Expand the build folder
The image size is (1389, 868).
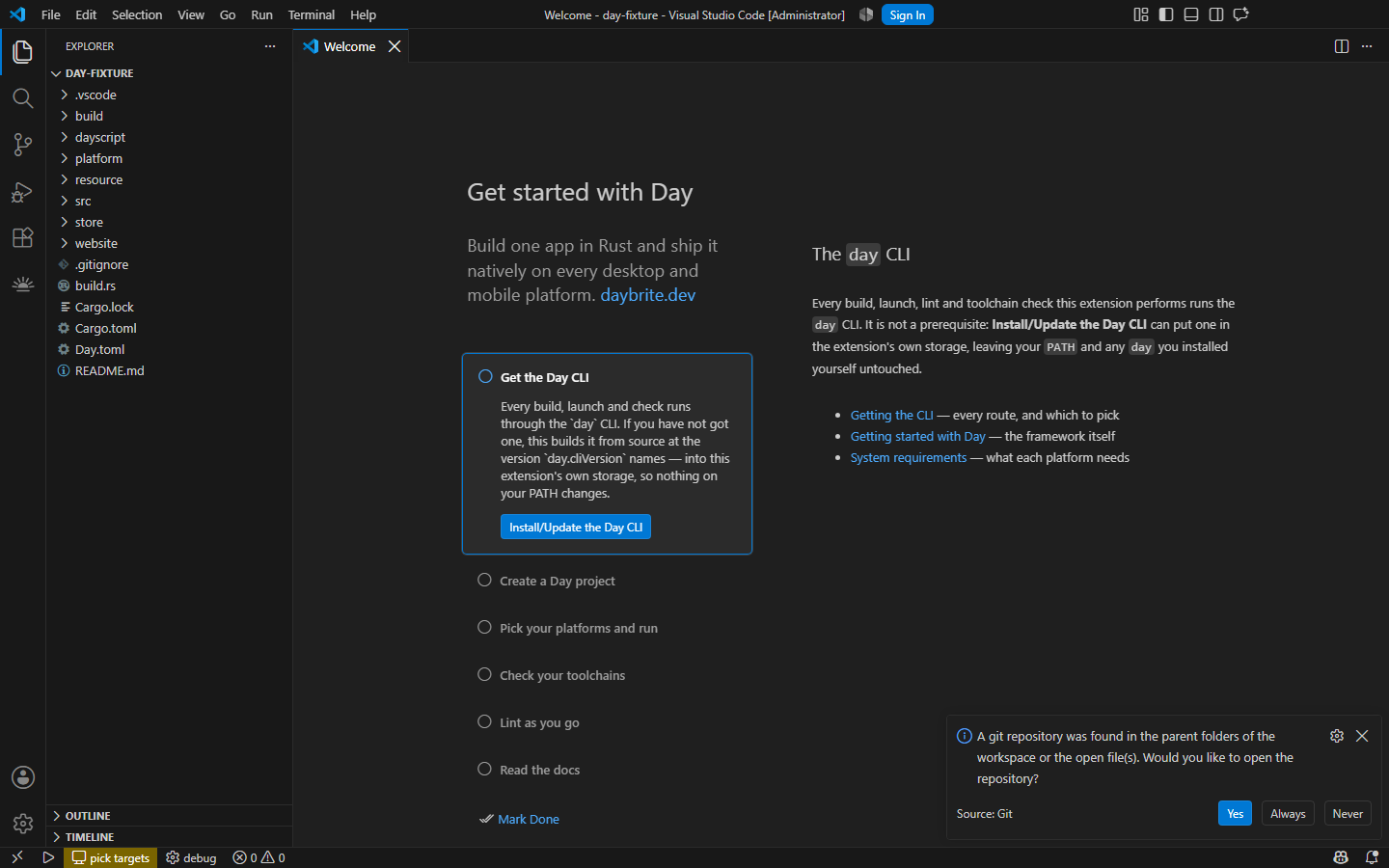click(x=169, y=116)
